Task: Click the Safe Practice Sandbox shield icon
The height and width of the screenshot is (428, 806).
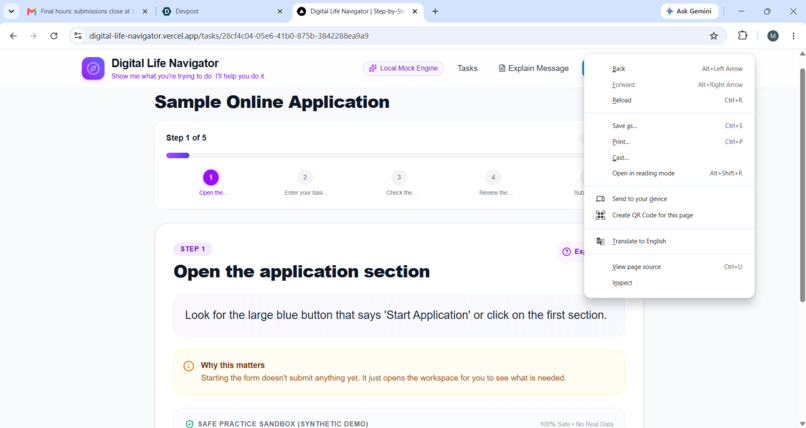Action: pyautogui.click(x=189, y=424)
